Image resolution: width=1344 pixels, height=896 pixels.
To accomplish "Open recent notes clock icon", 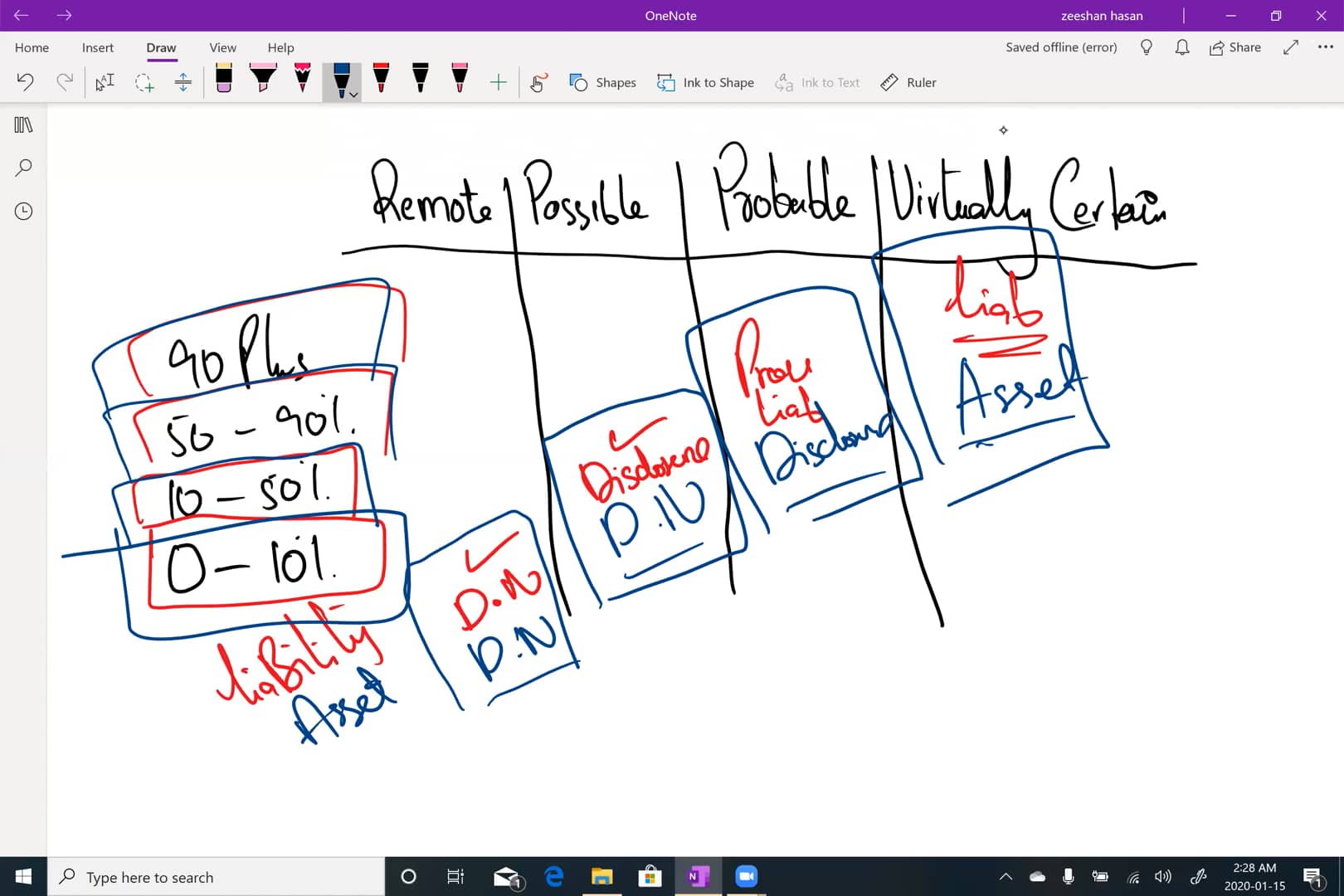I will pyautogui.click(x=23, y=212).
